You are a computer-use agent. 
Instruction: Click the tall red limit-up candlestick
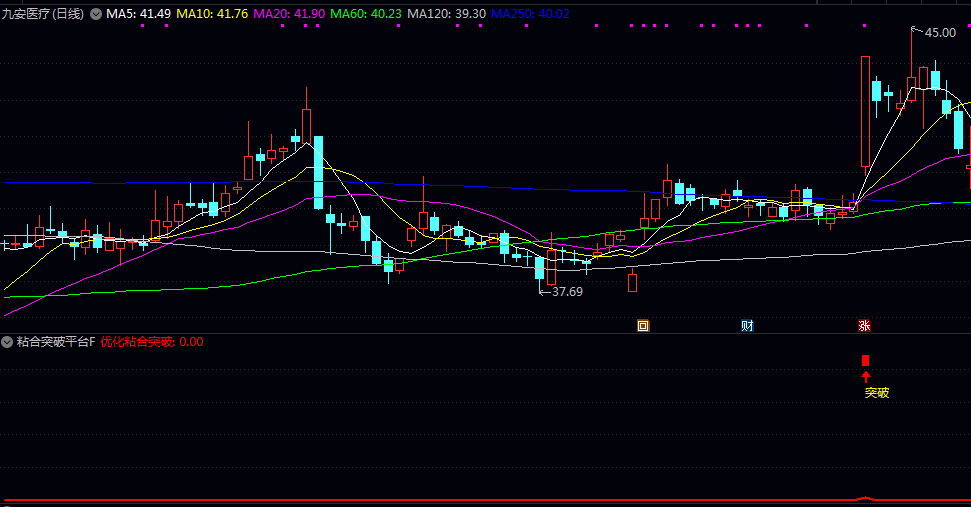click(865, 111)
